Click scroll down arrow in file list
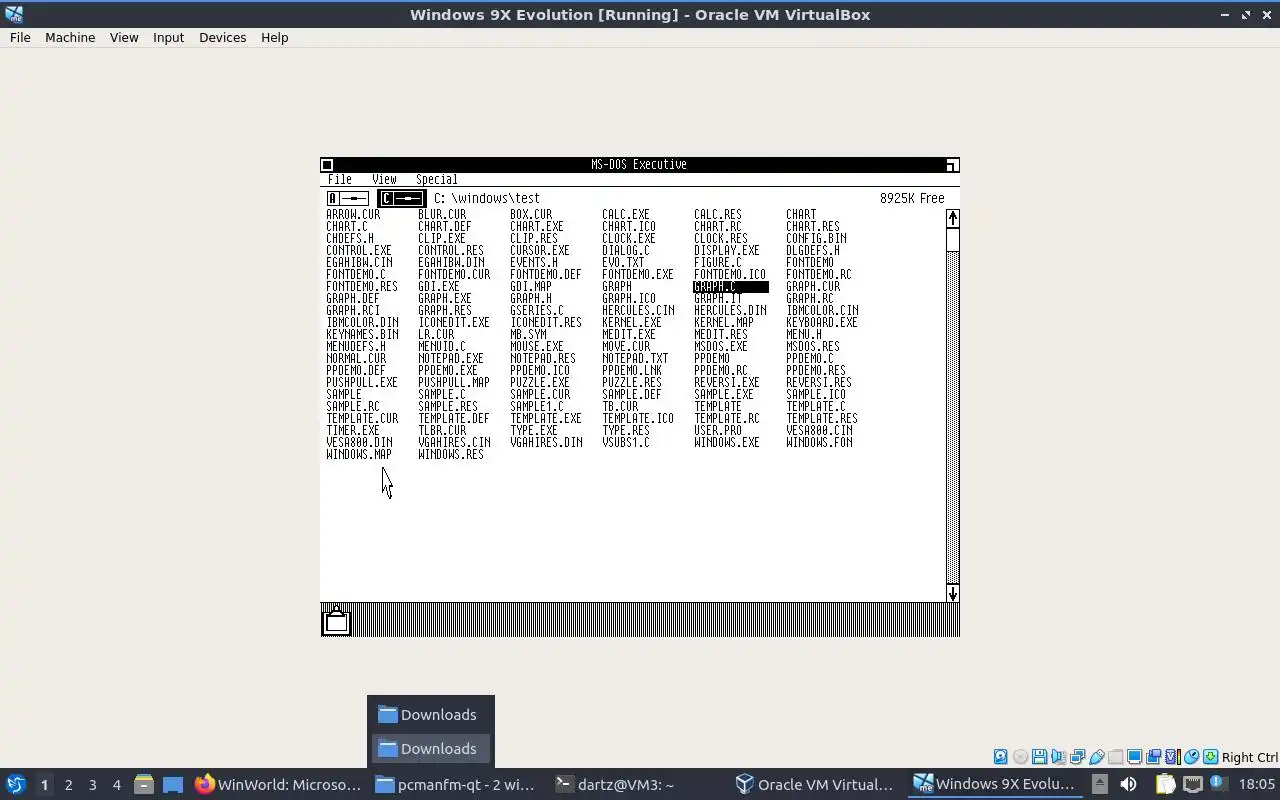The height and width of the screenshot is (800, 1280). tap(953, 593)
